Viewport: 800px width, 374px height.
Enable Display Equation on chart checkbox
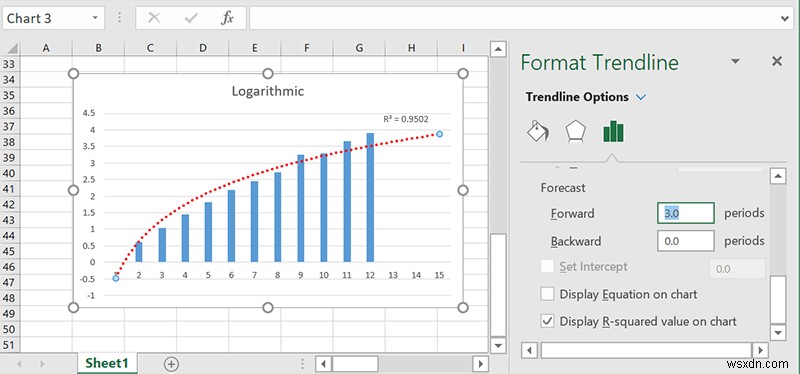(x=547, y=294)
